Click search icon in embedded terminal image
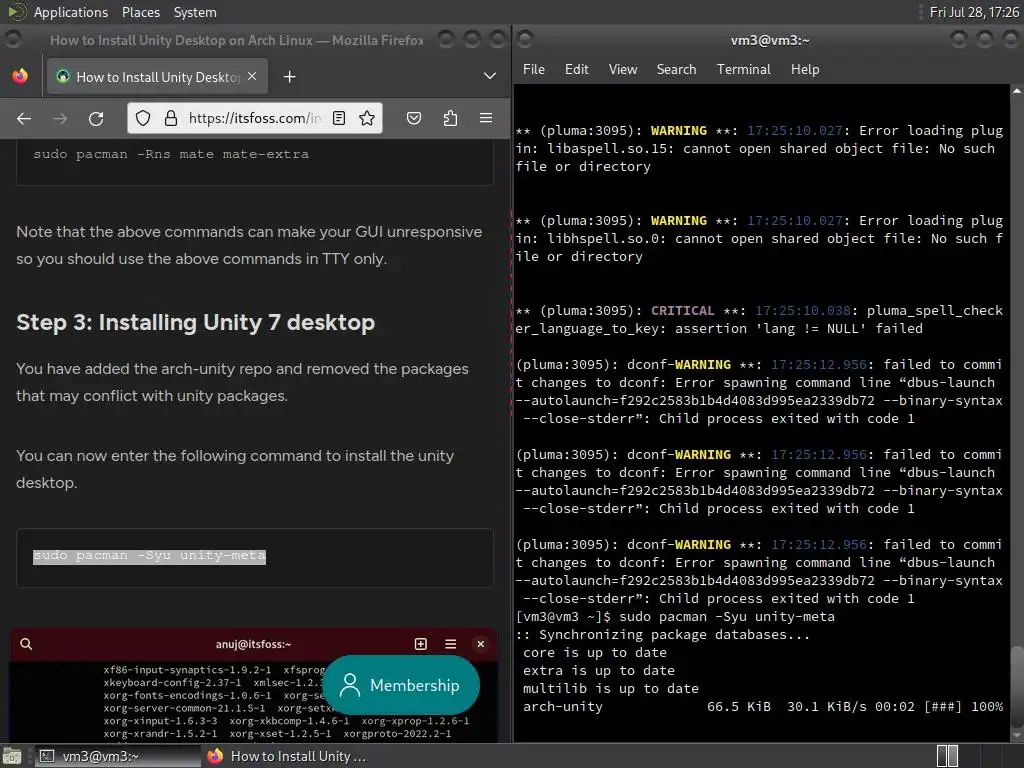 [26, 644]
